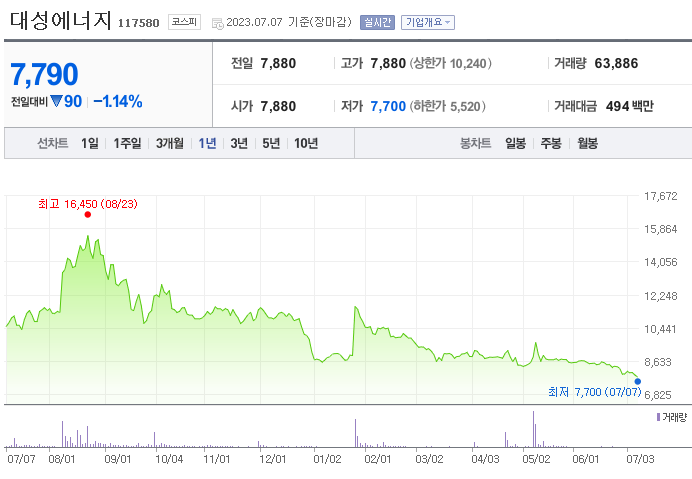The image size is (692, 479).
Task: Click the current price 7,790
Action: [x=44, y=74]
